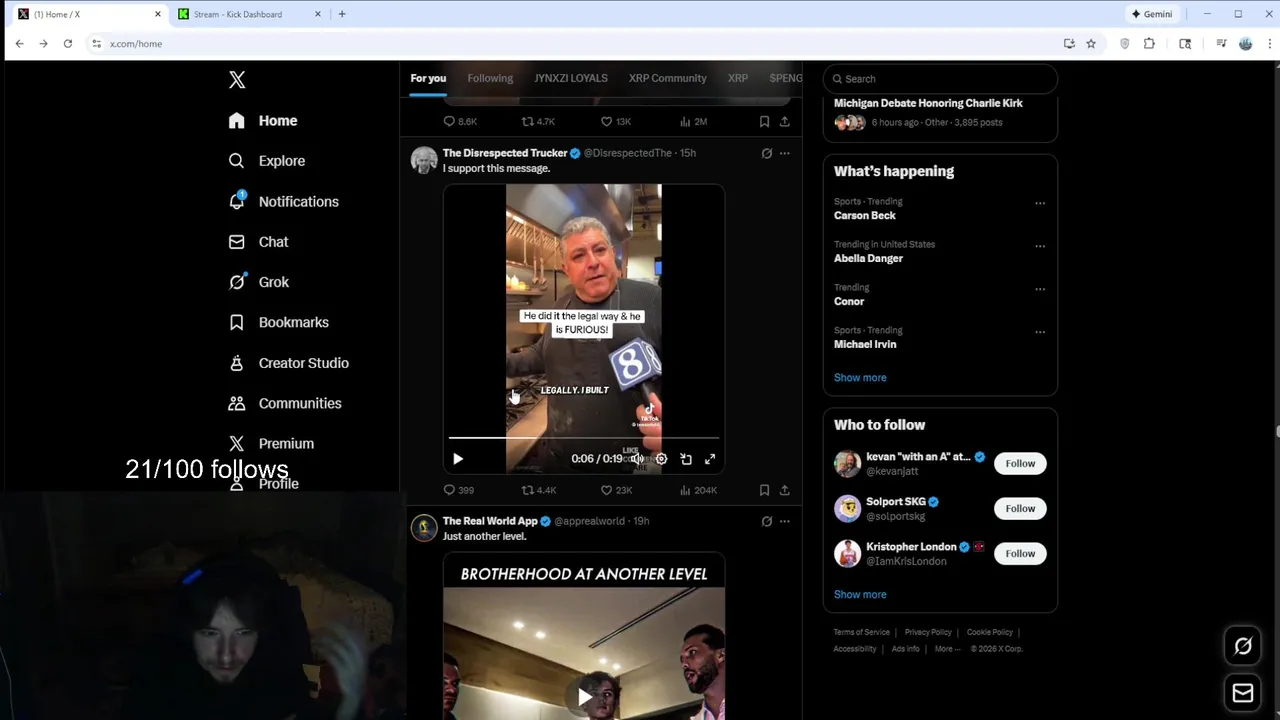The height and width of the screenshot is (720, 1280).
Task: Expand video to fullscreen
Action: click(710, 459)
